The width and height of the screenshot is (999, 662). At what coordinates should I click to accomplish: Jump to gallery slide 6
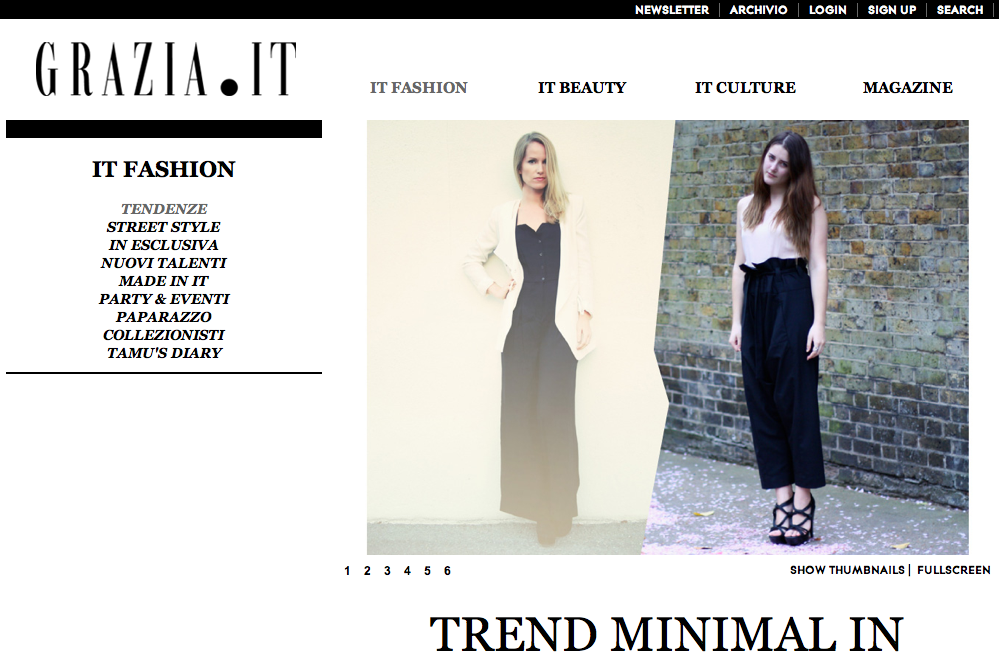coord(447,571)
